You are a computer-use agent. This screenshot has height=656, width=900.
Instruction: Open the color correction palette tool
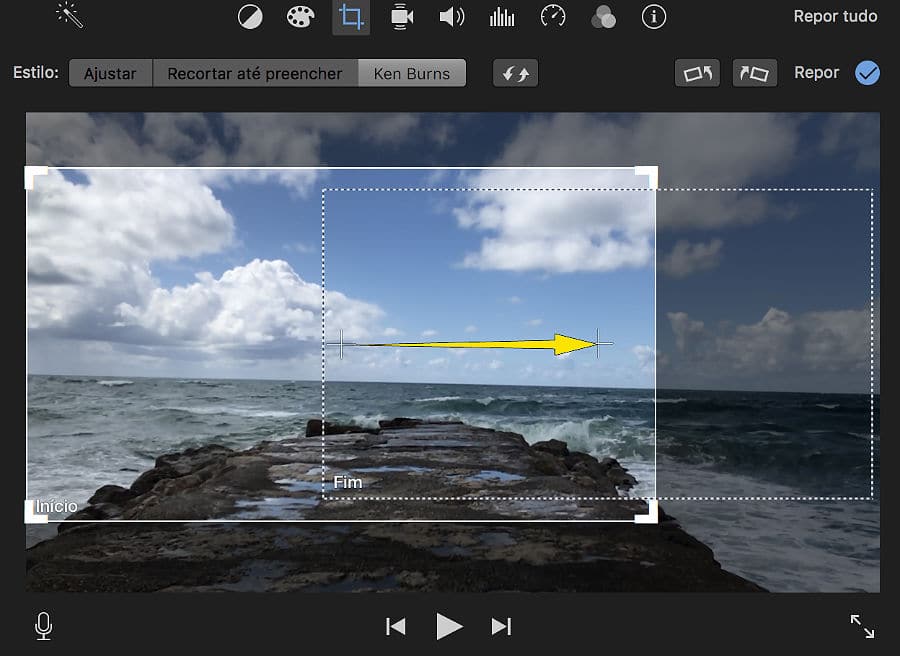[x=300, y=17]
